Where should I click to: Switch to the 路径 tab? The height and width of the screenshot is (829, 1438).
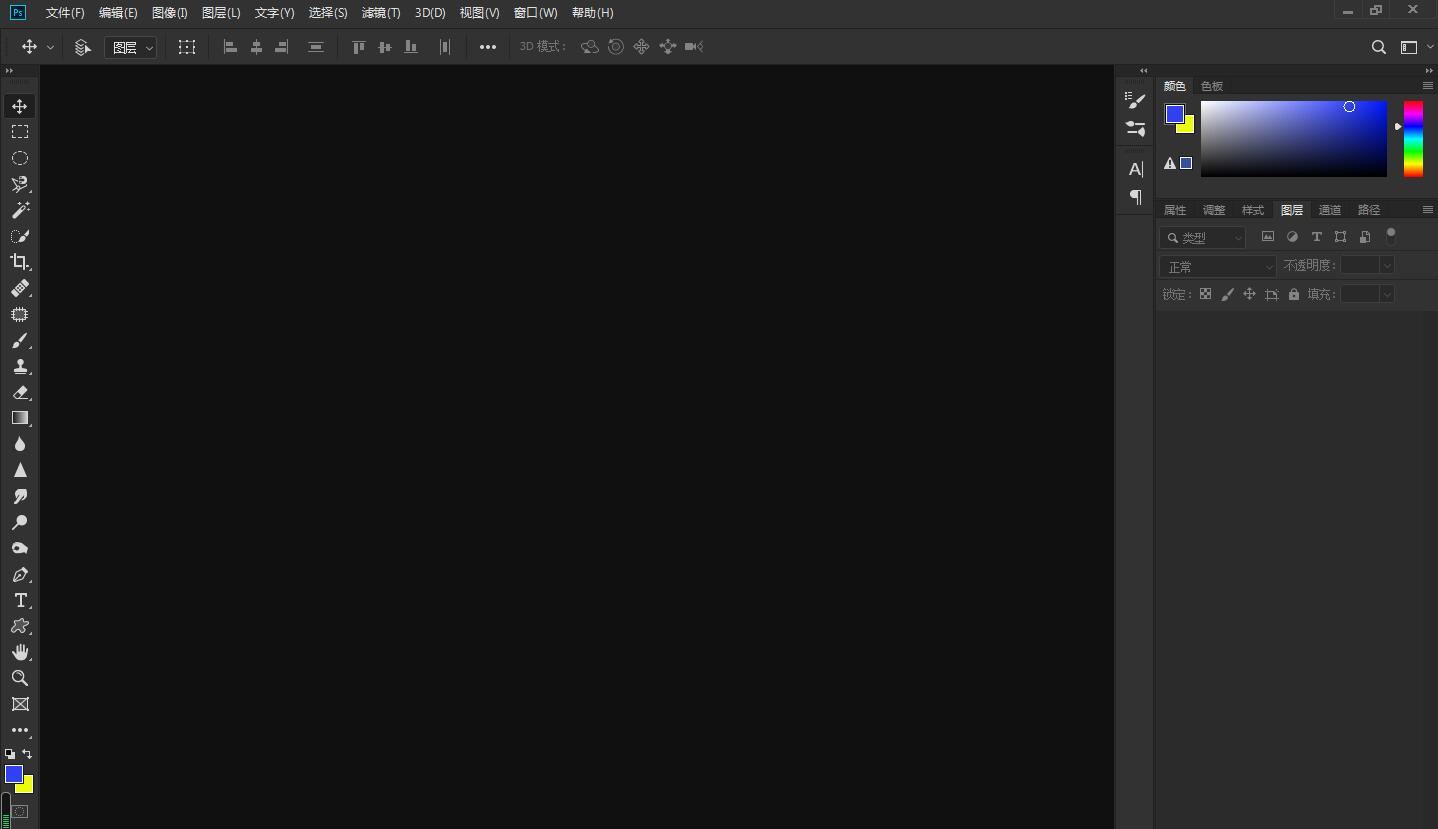click(x=1369, y=210)
